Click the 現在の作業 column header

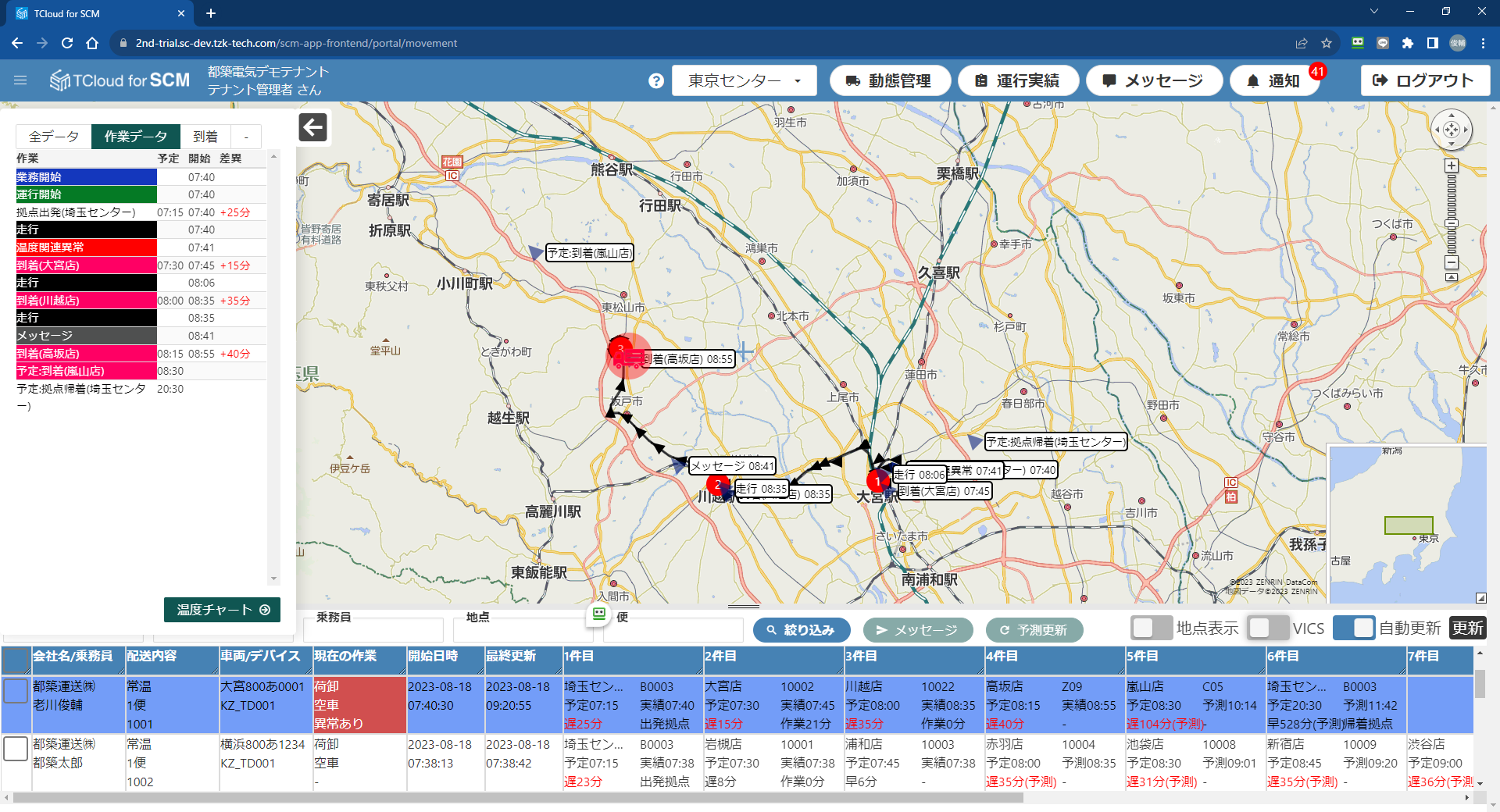pyautogui.click(x=359, y=661)
